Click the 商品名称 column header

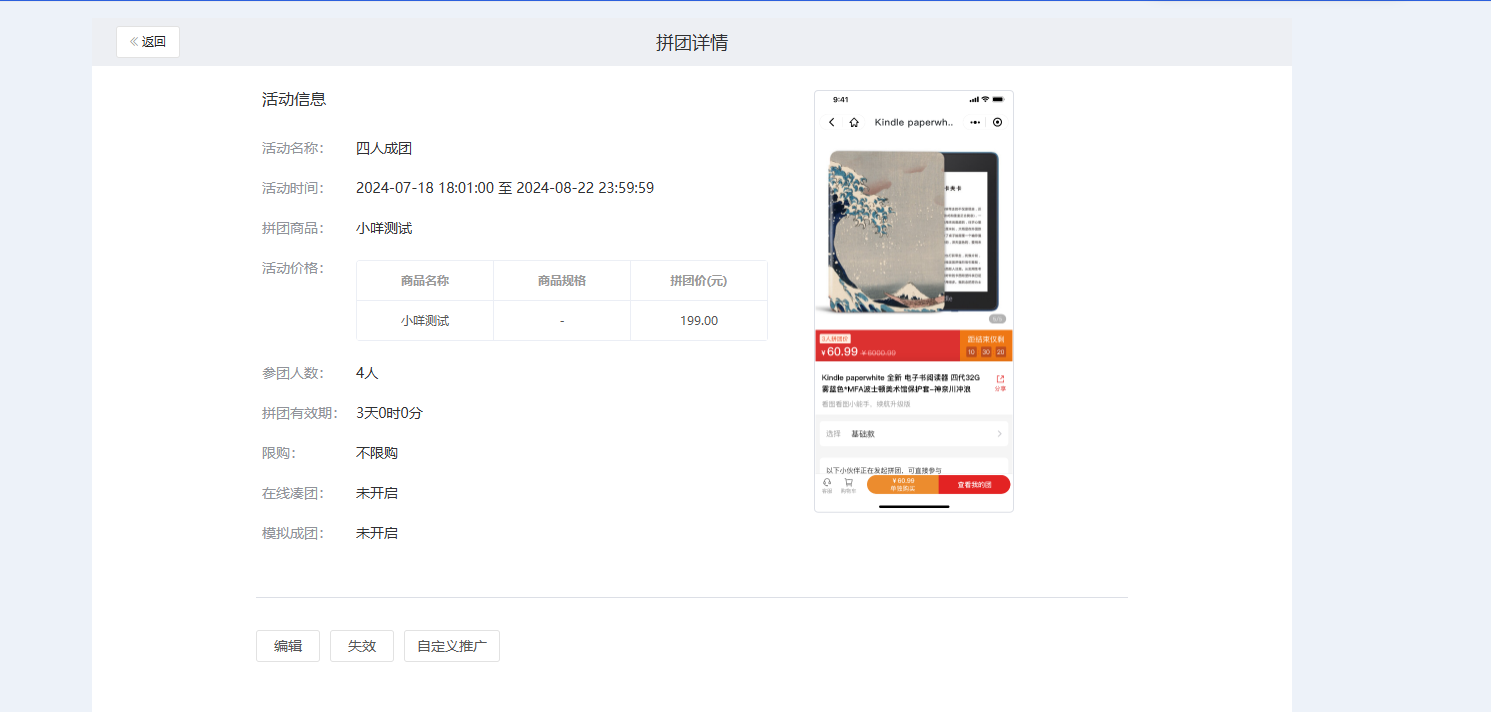[425, 281]
